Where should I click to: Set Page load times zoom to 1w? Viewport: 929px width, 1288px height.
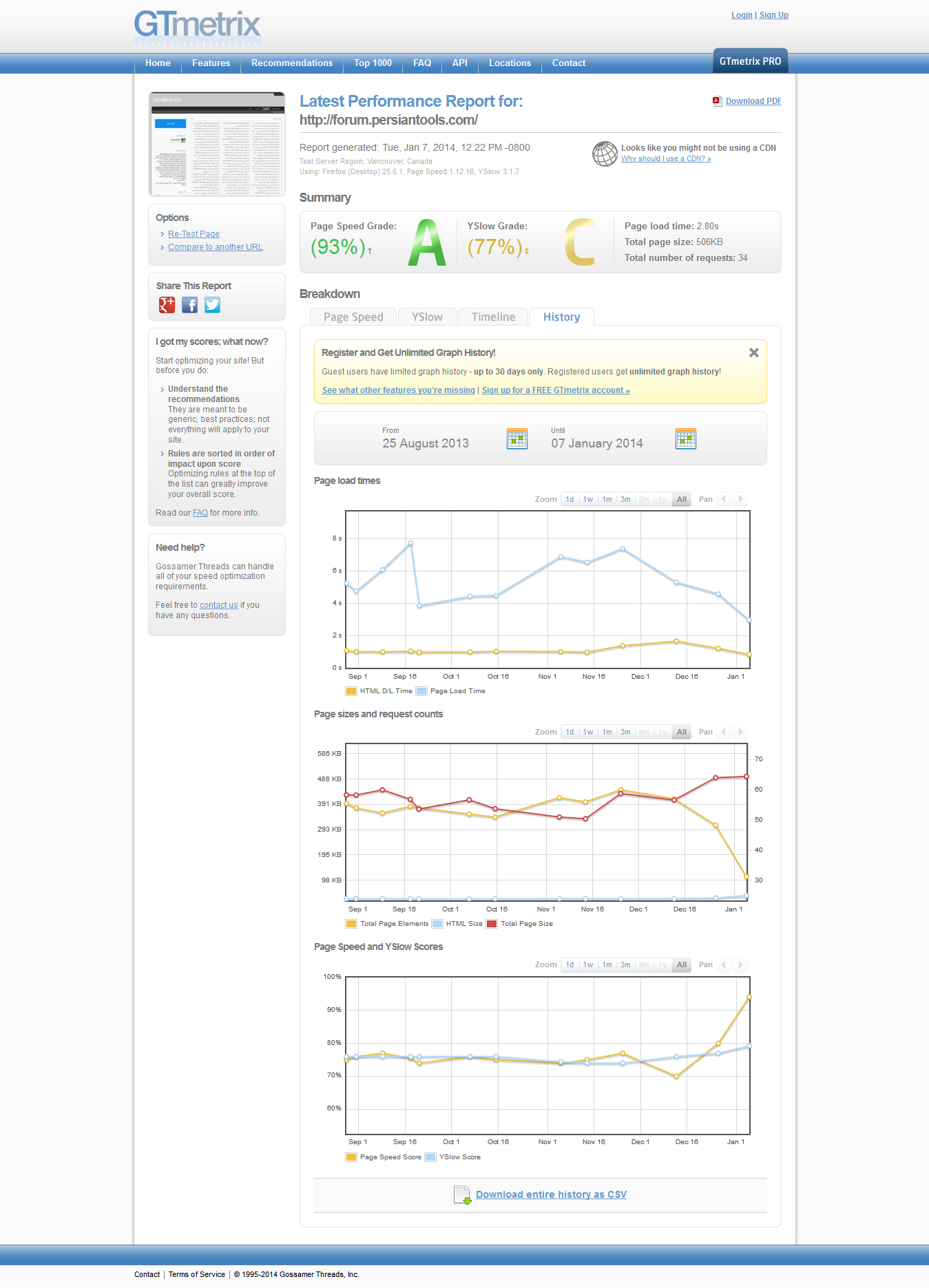[588, 499]
